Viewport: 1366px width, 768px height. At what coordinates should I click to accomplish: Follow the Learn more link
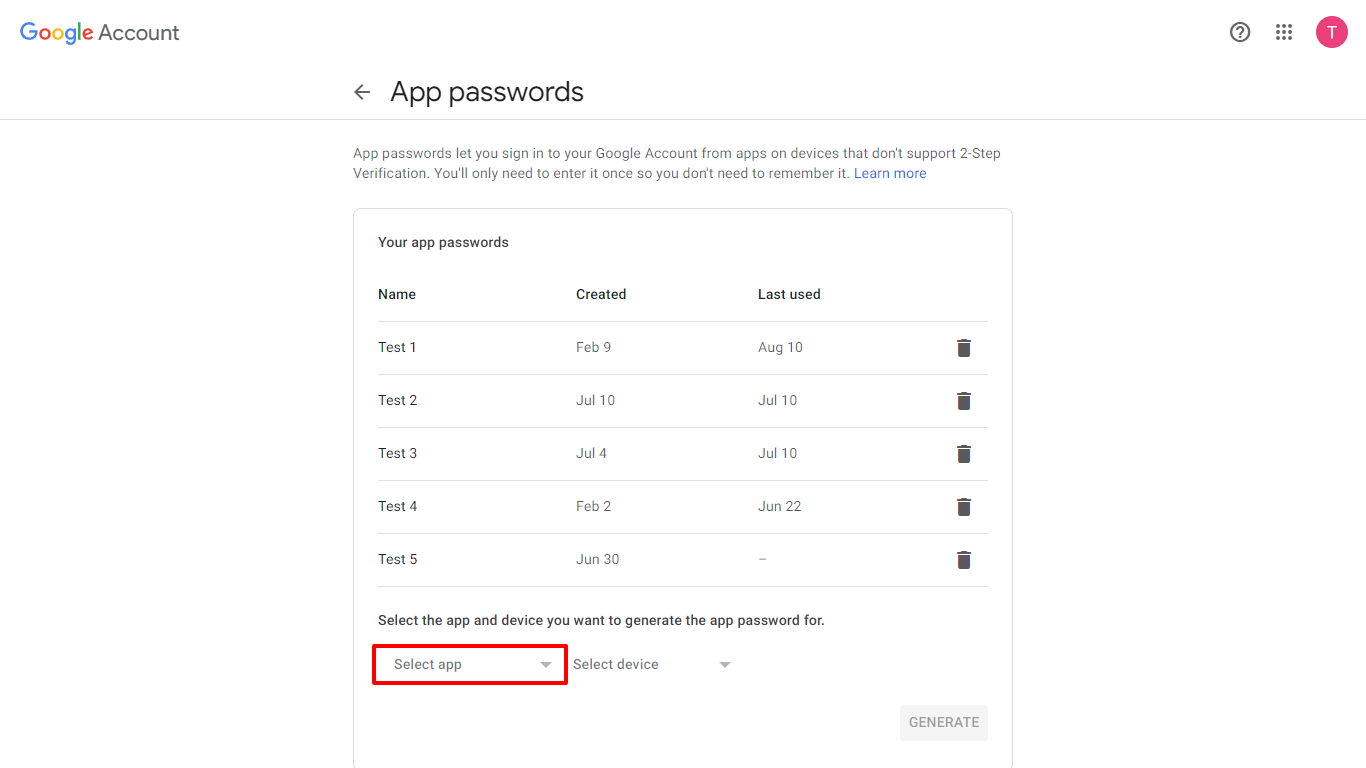[889, 173]
